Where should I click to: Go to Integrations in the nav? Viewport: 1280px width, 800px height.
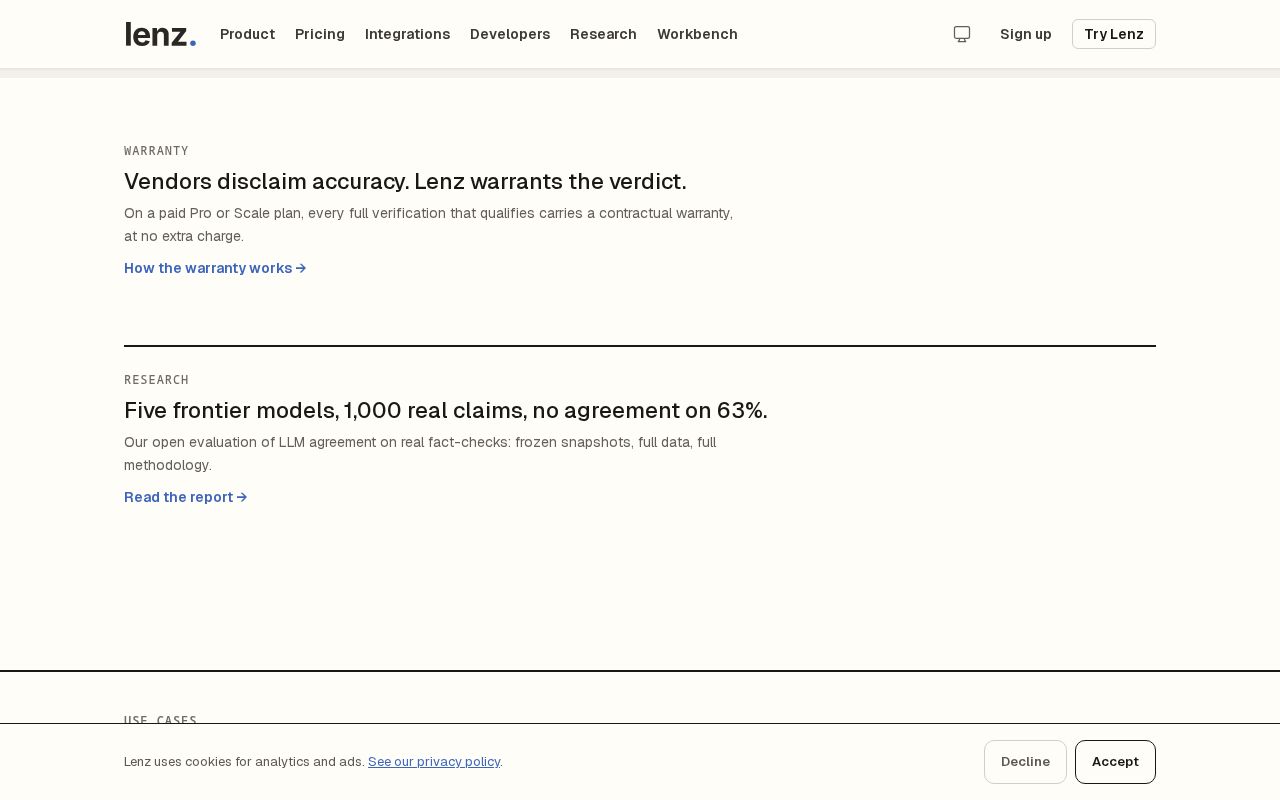(x=407, y=34)
